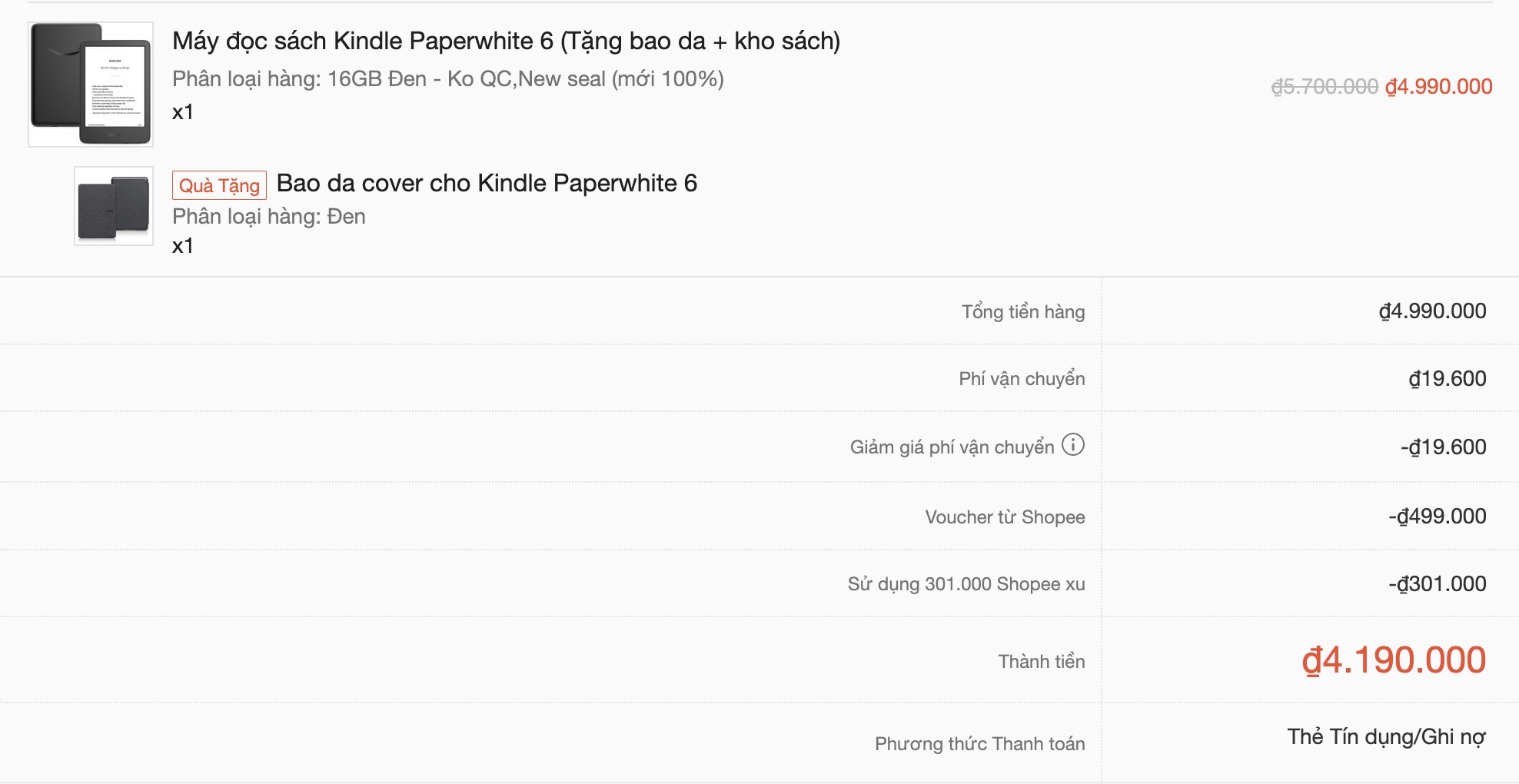Click the -₫301.000 Shopee xu amount

1437,584
